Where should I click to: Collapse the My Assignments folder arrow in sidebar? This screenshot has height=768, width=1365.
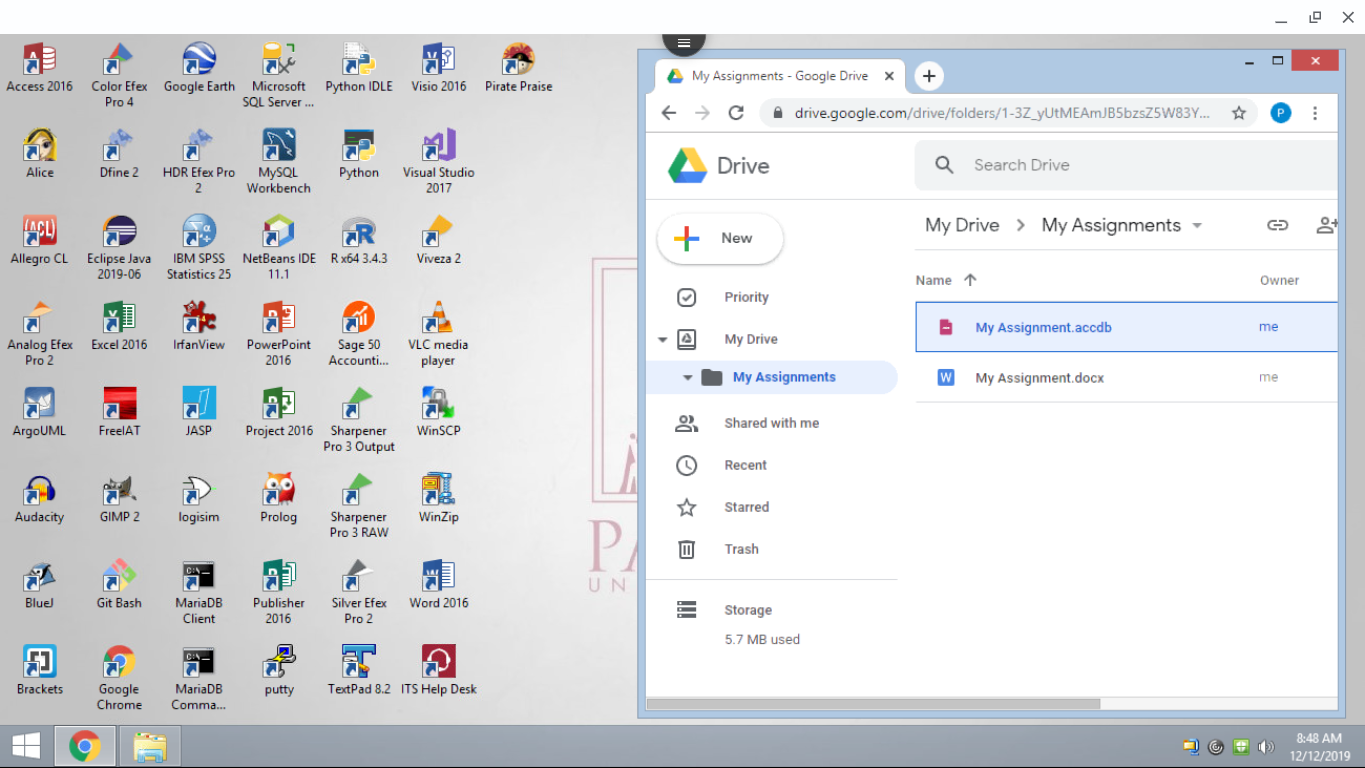click(687, 378)
